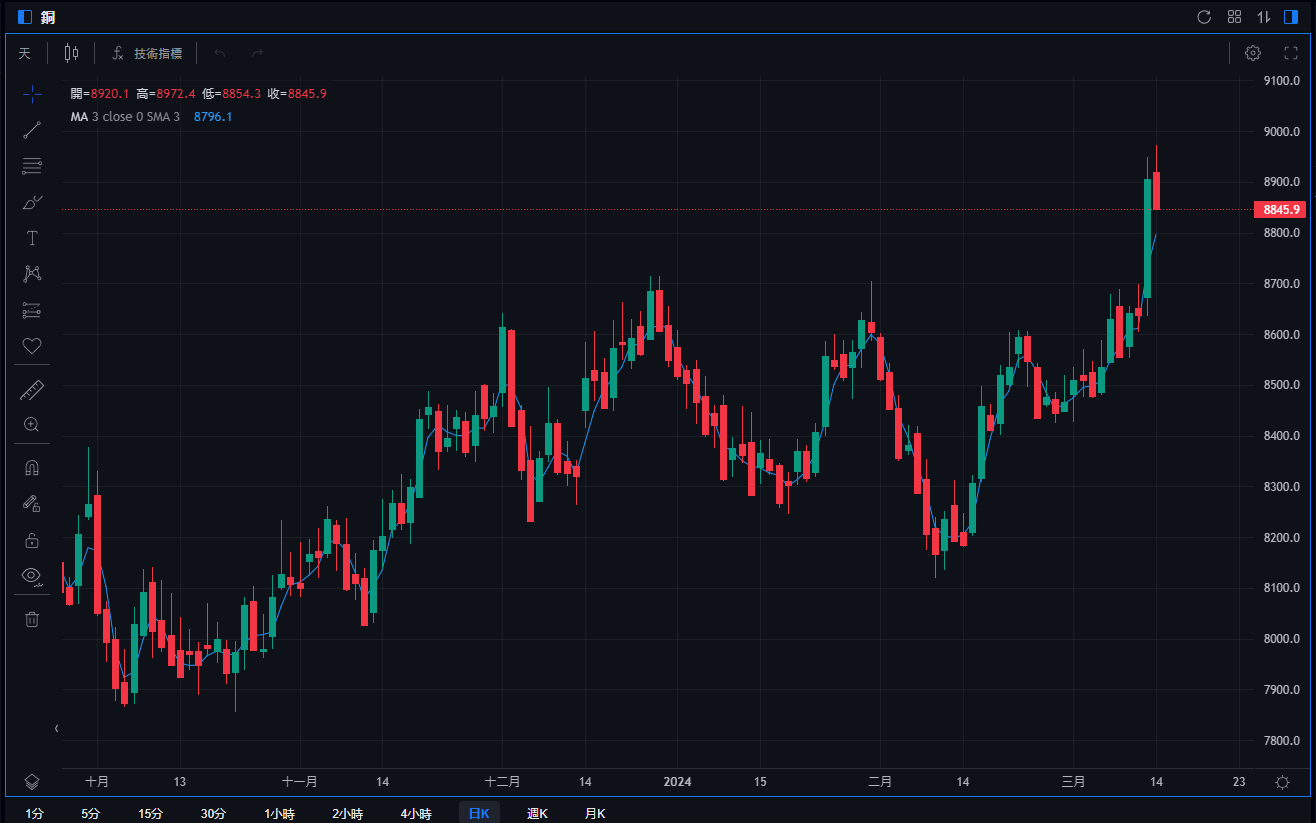
Task: Collapse the left drawing toolbar arrow
Action: coord(56,729)
